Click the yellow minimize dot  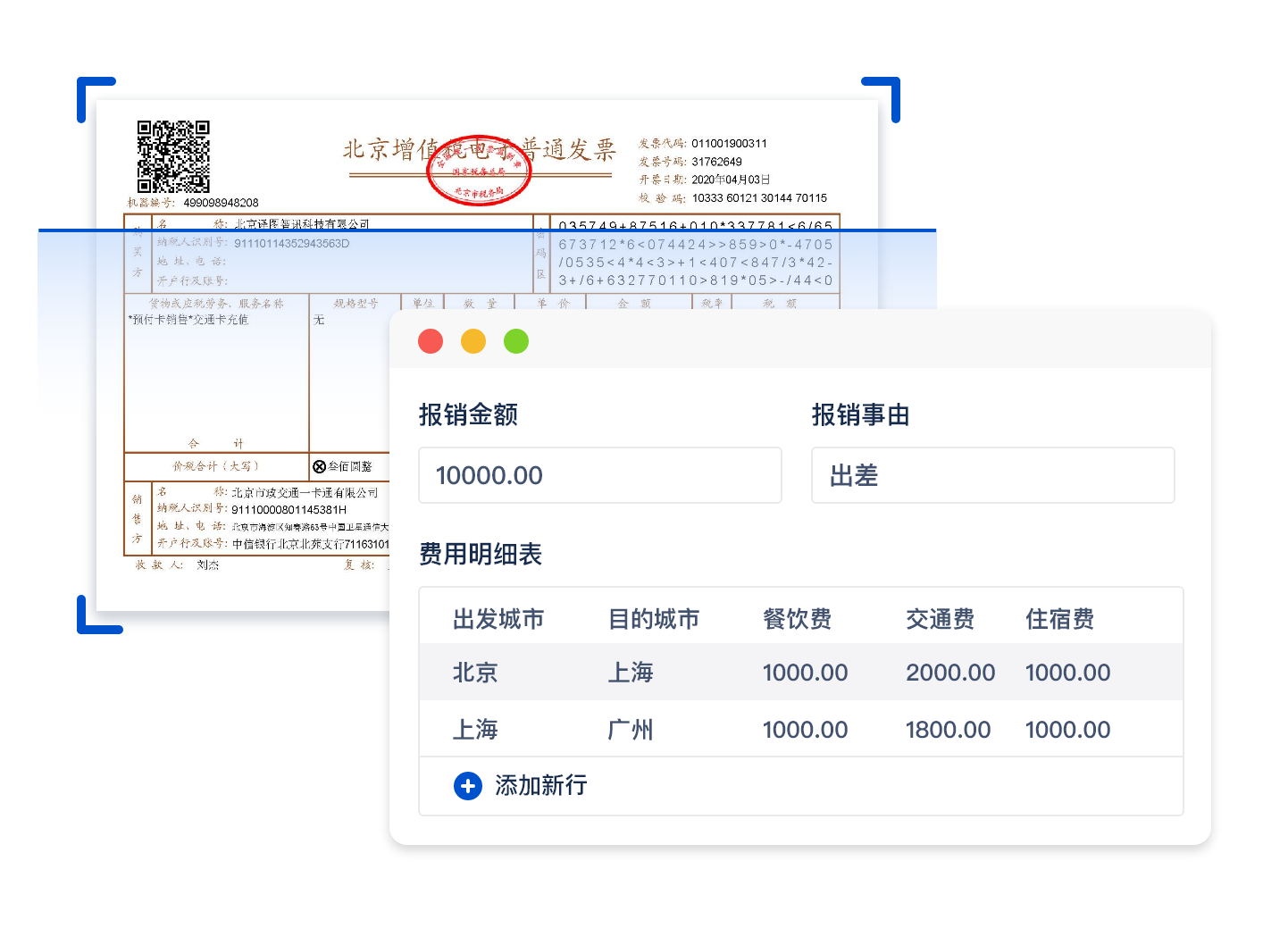point(473,341)
